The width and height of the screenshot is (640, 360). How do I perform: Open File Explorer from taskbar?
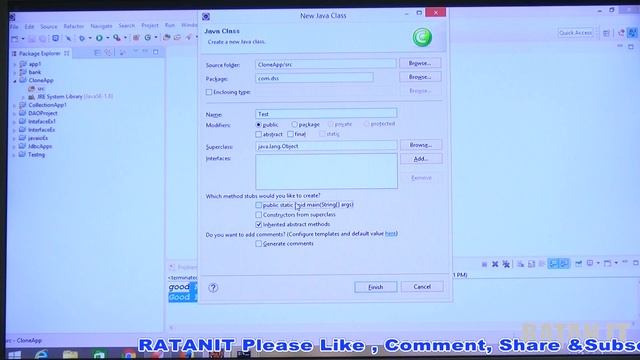(70, 355)
